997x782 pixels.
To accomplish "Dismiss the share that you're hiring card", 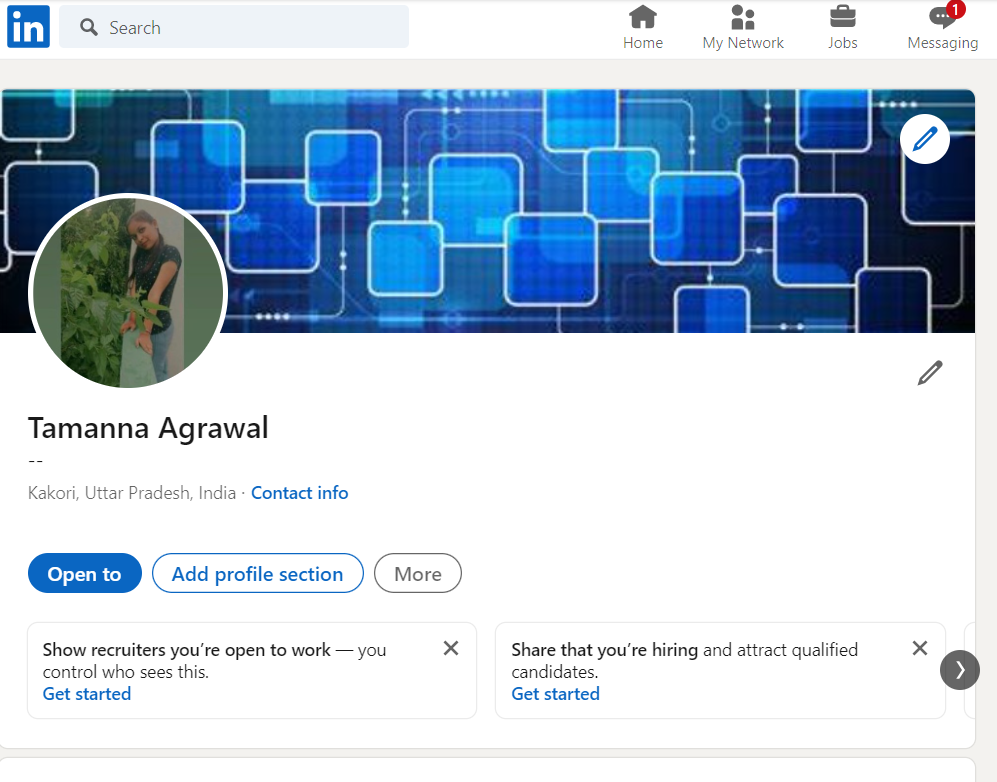I will pyautogui.click(x=920, y=649).
